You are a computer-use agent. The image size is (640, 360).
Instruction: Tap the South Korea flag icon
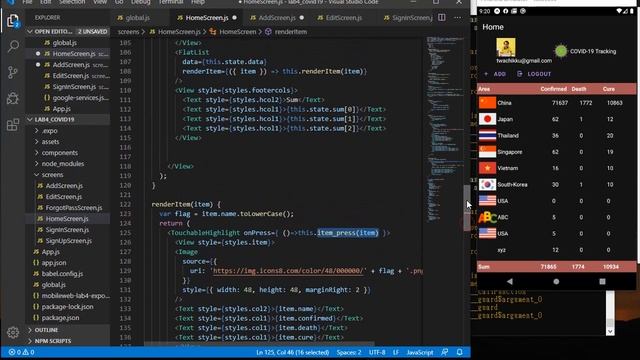[487, 184]
